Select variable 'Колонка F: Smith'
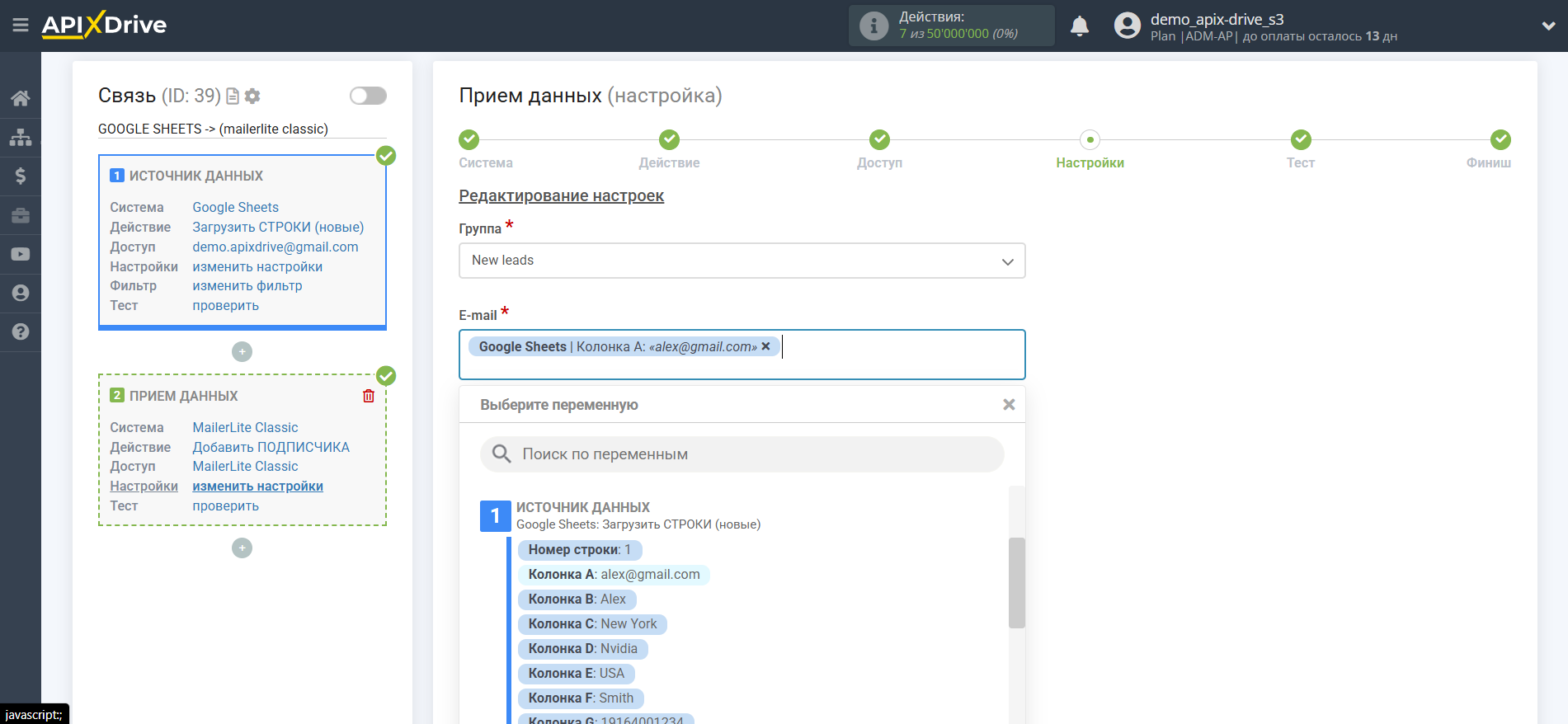 (x=581, y=698)
